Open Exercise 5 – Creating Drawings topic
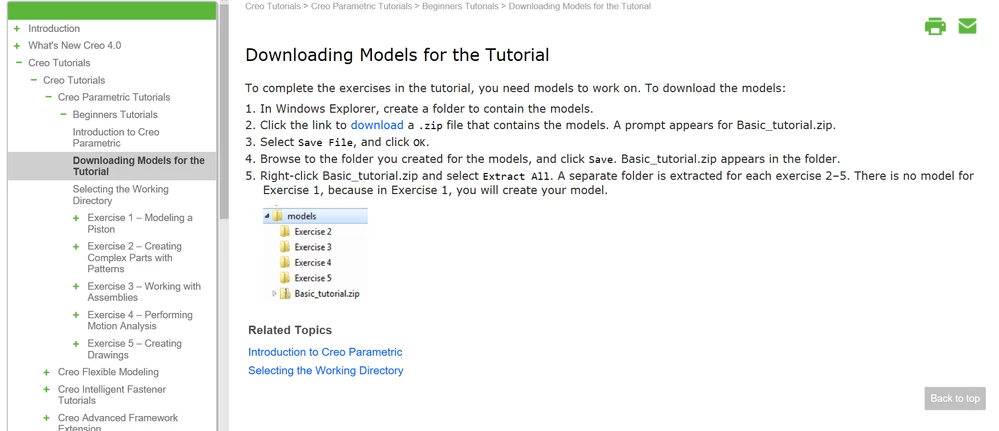Image resolution: width=999 pixels, height=431 pixels. pos(134,349)
